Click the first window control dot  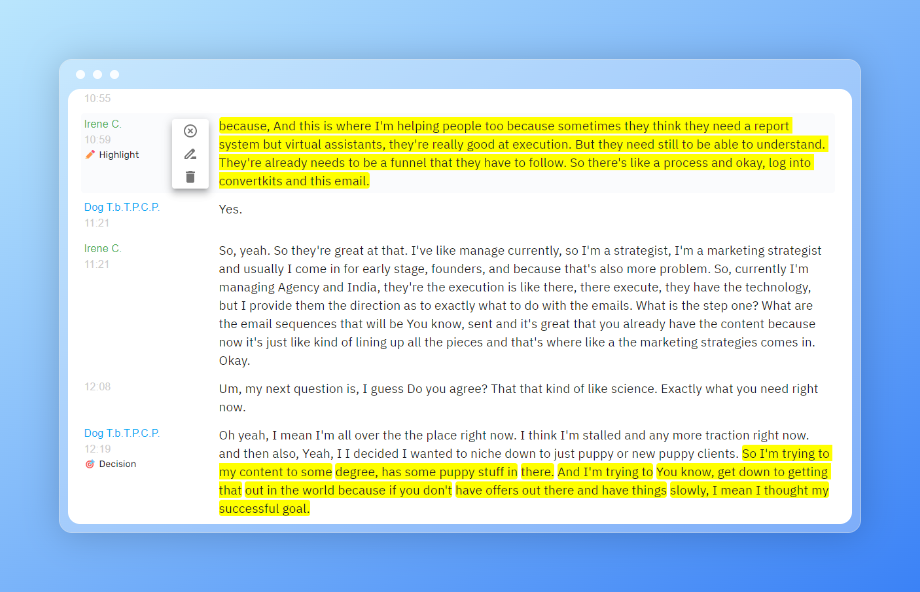tap(80, 75)
